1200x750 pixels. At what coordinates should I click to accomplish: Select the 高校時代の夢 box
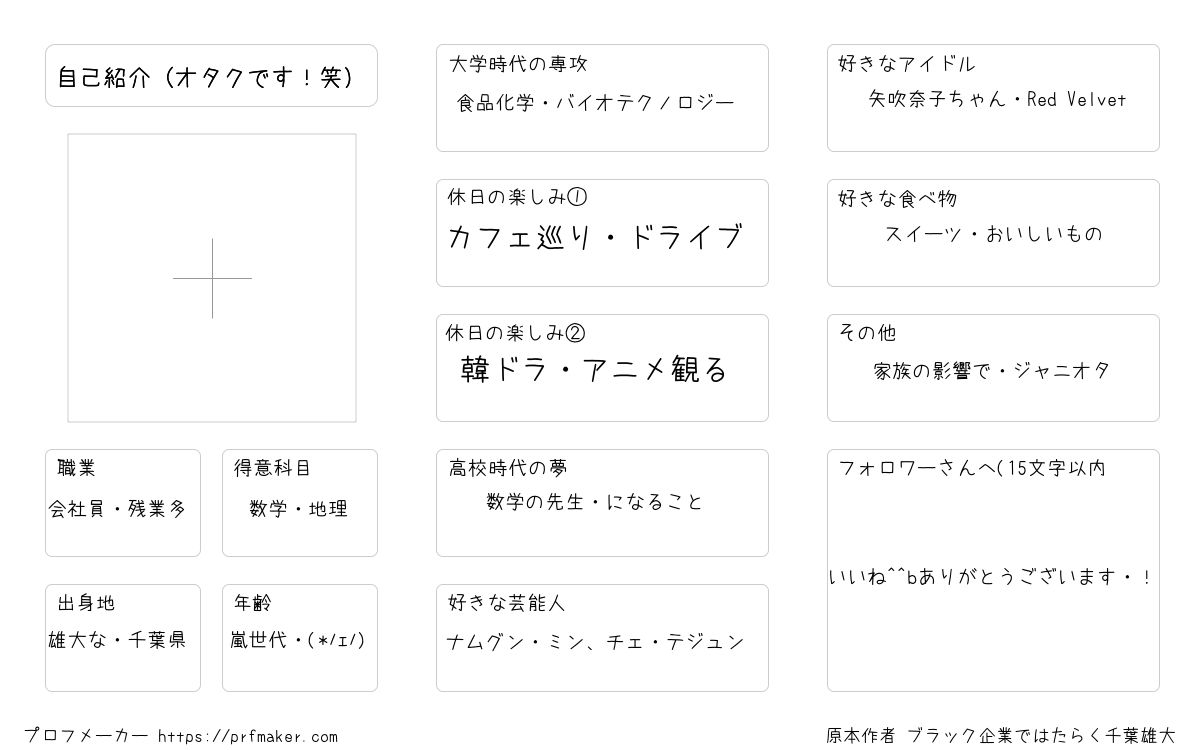[x=602, y=503]
